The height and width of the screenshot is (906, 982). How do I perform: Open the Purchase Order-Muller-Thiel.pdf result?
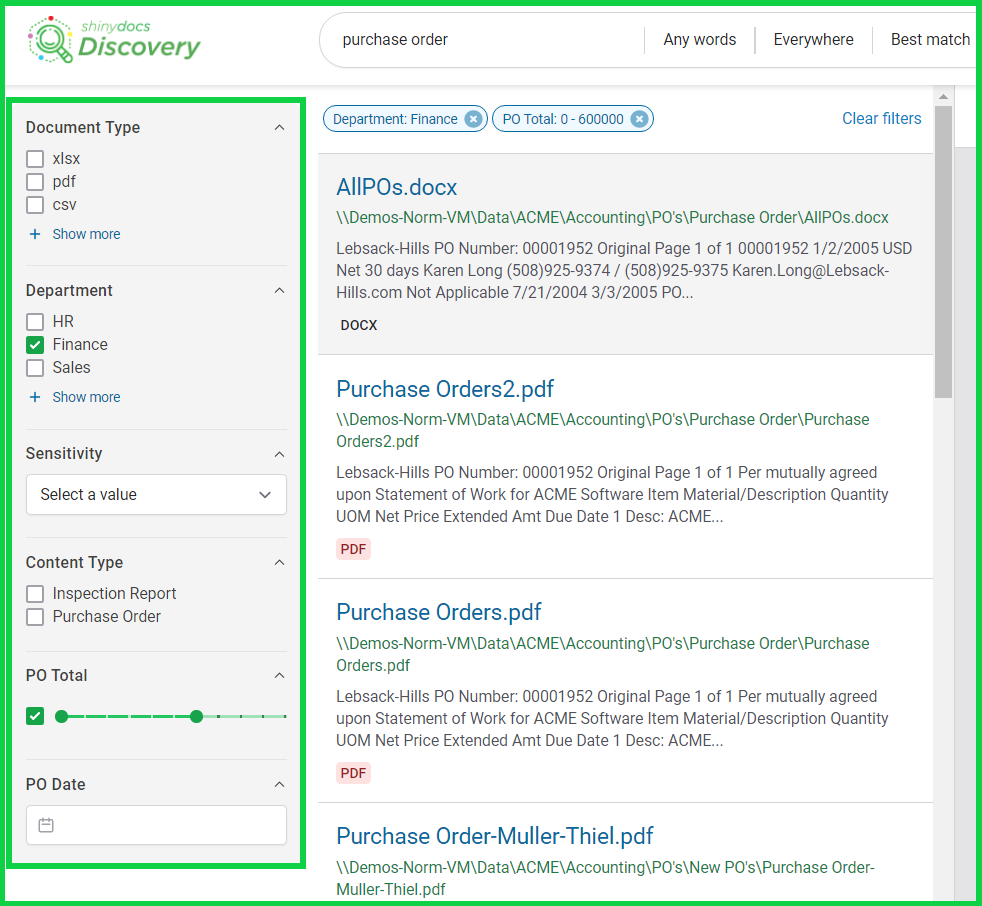[494, 836]
